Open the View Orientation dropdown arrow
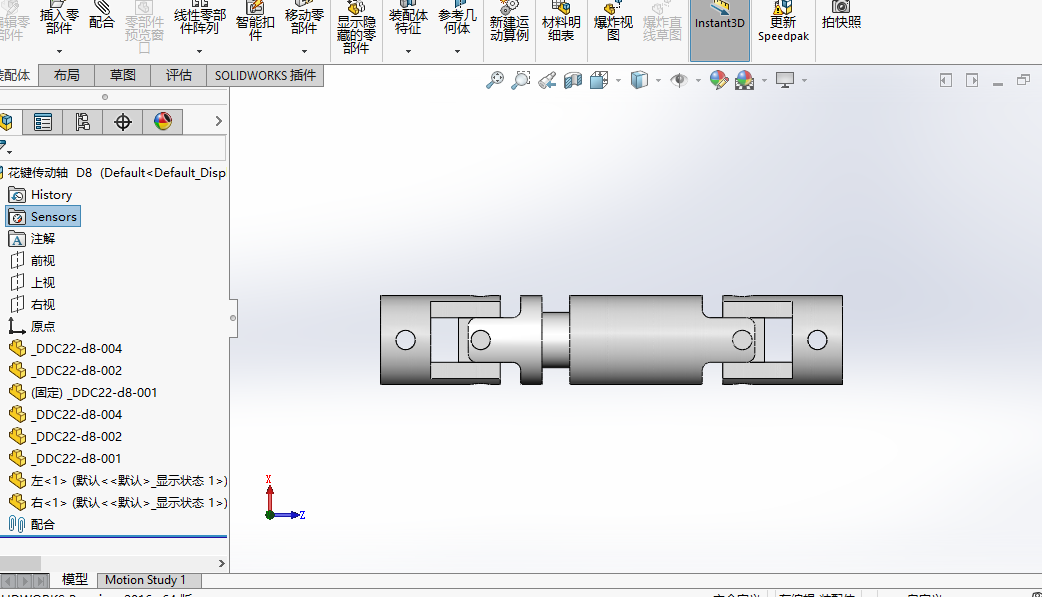This screenshot has width=1042, height=597. (618, 80)
